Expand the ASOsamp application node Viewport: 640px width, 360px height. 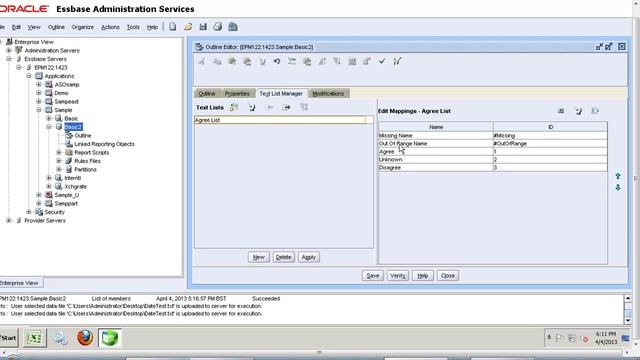[39, 84]
